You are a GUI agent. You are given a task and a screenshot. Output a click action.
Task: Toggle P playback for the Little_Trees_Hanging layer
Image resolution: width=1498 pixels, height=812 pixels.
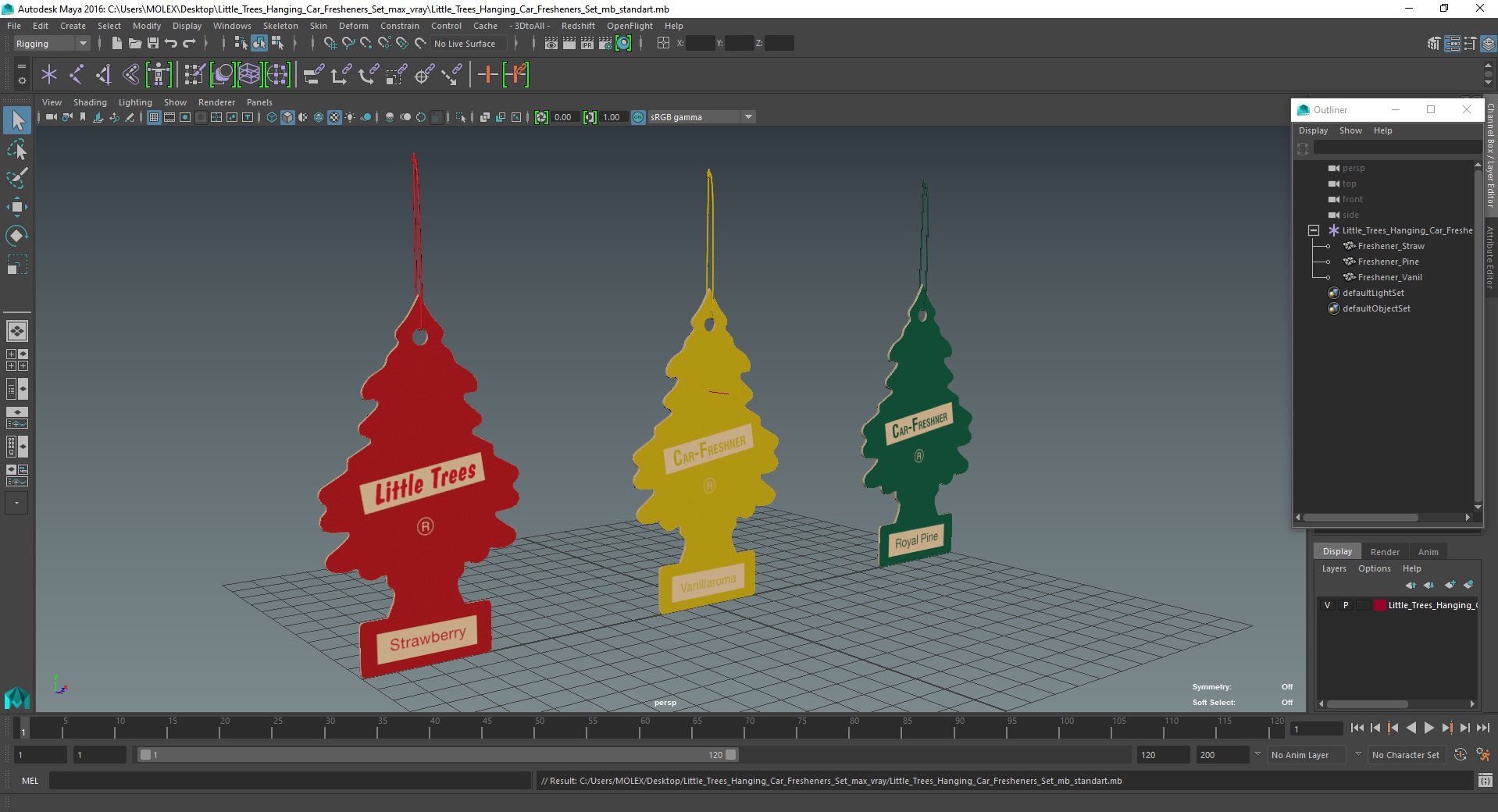click(x=1346, y=605)
